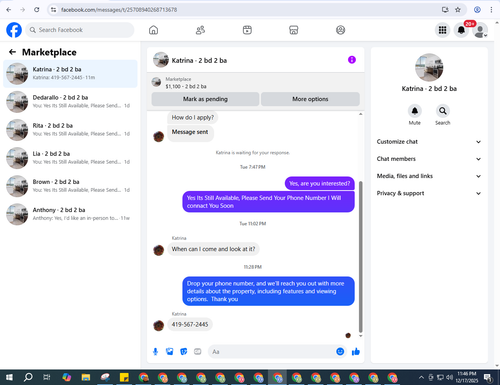Click More options button
Image resolution: width=500 pixels, height=385 pixels.
310,99
